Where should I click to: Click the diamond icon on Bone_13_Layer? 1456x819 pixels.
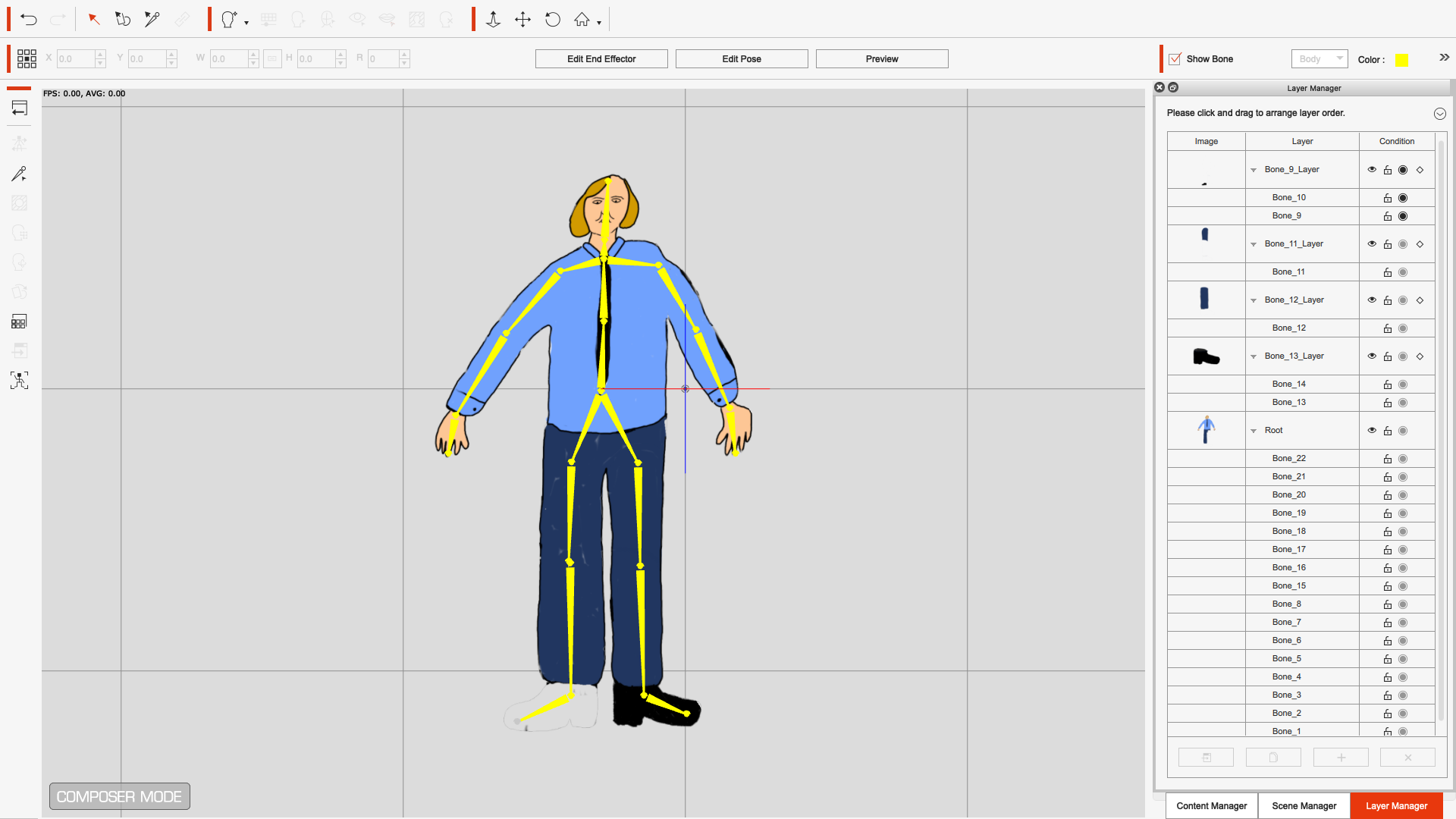(x=1420, y=356)
